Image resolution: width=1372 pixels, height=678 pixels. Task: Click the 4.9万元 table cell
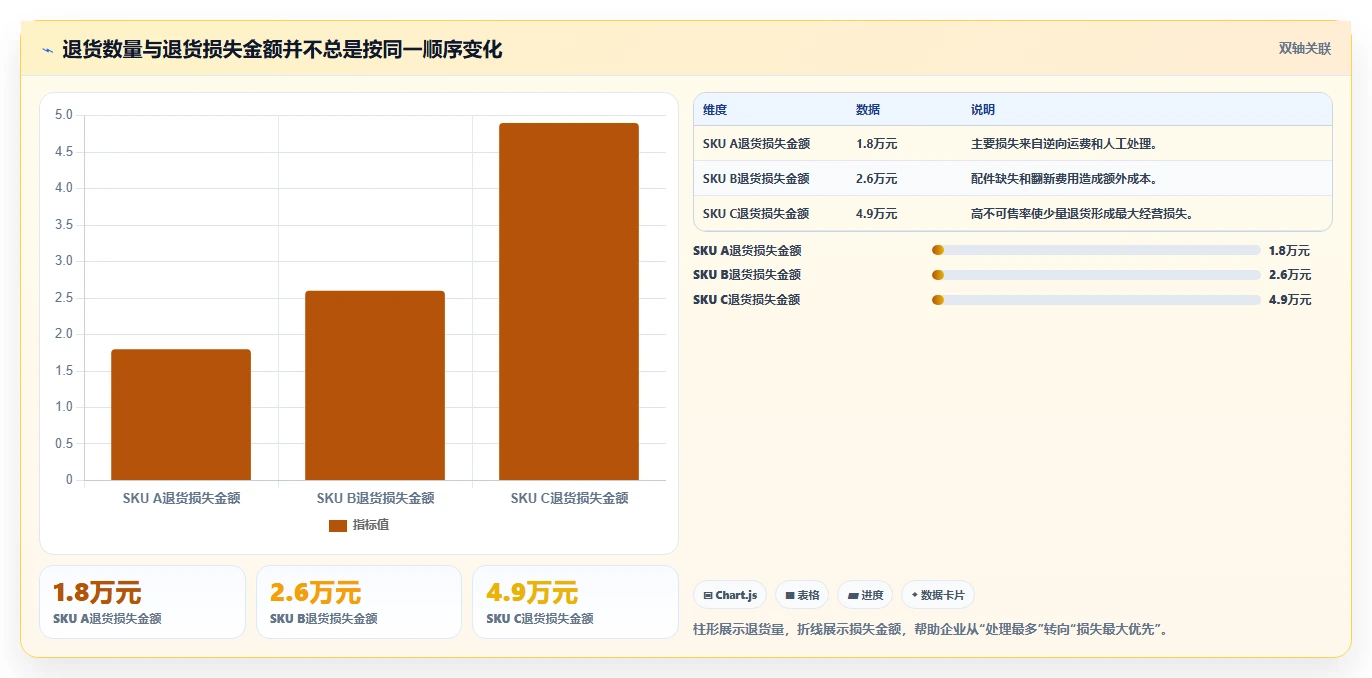(876, 214)
